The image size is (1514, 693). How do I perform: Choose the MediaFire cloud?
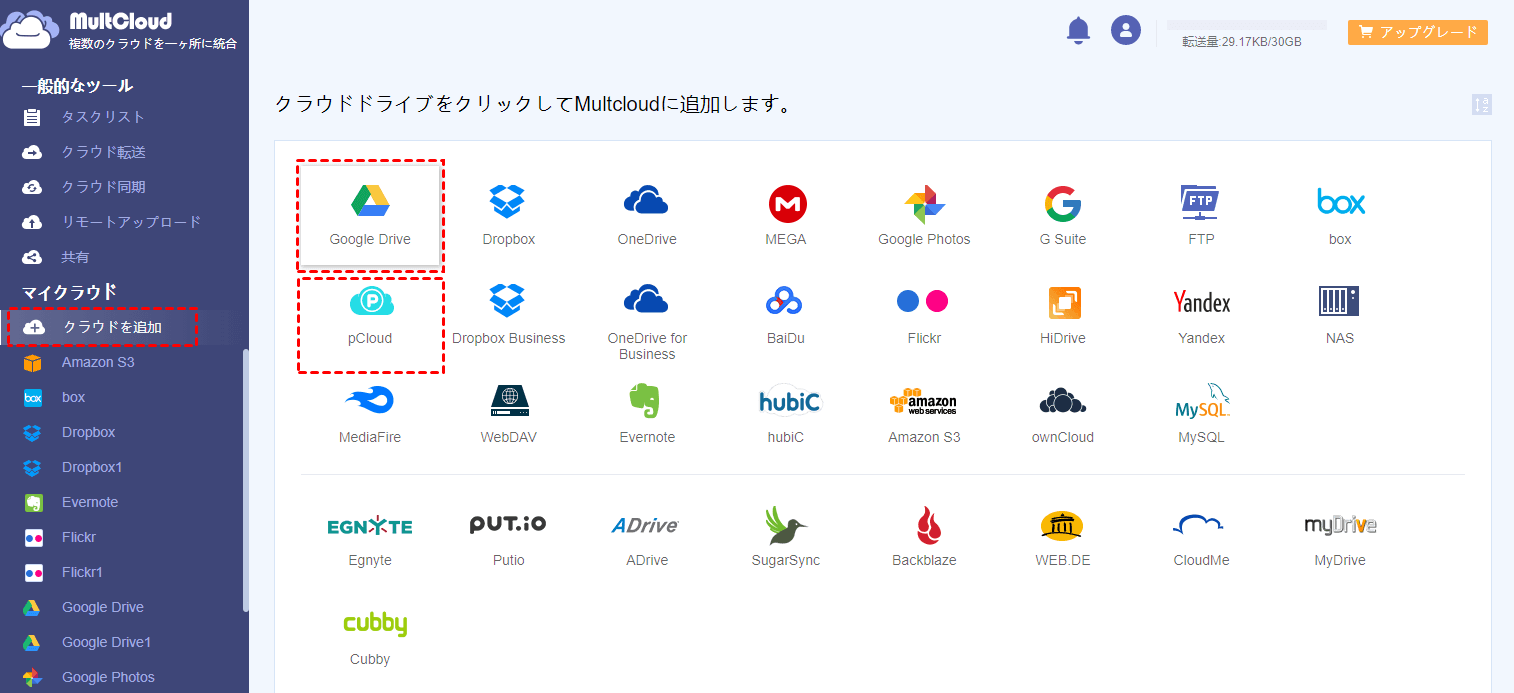point(370,415)
